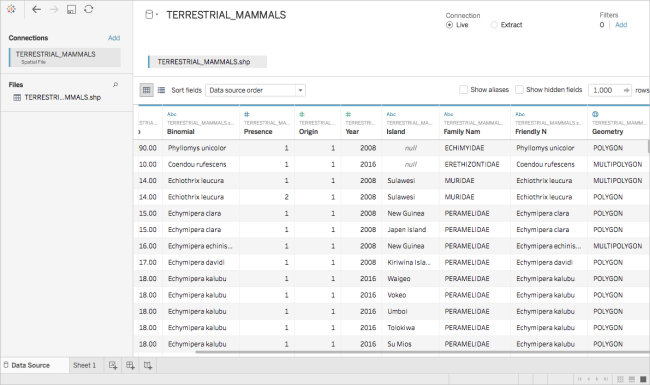Open the data source name dropdown arrow

pyautogui.click(x=157, y=15)
